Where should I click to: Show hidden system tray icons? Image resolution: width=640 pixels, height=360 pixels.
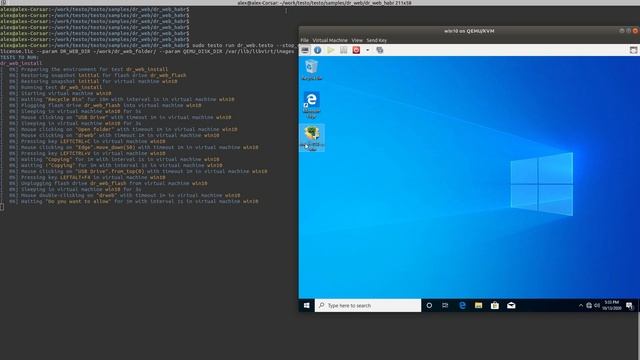tap(581, 305)
